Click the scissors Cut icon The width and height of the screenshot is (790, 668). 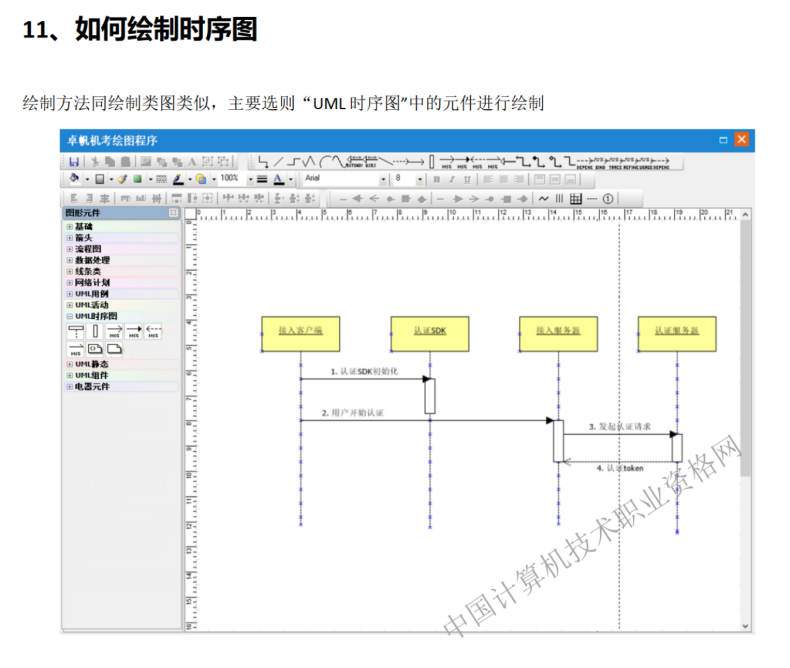point(95,162)
